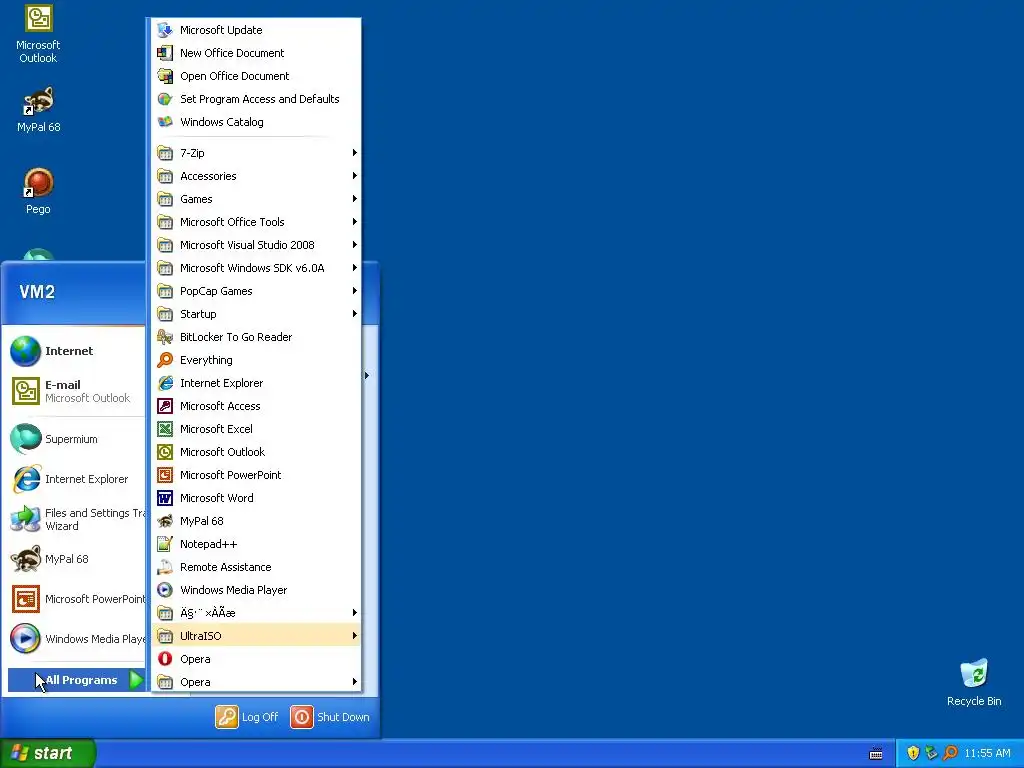Image resolution: width=1024 pixels, height=768 pixels.
Task: Open the Pego desktop shortcut
Action: [x=38, y=191]
